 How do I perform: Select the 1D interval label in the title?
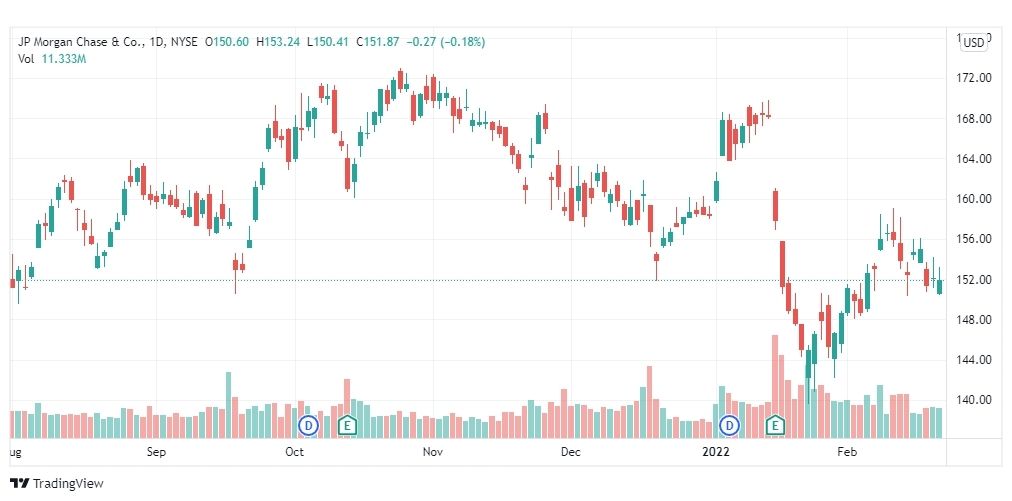pyautogui.click(x=157, y=42)
